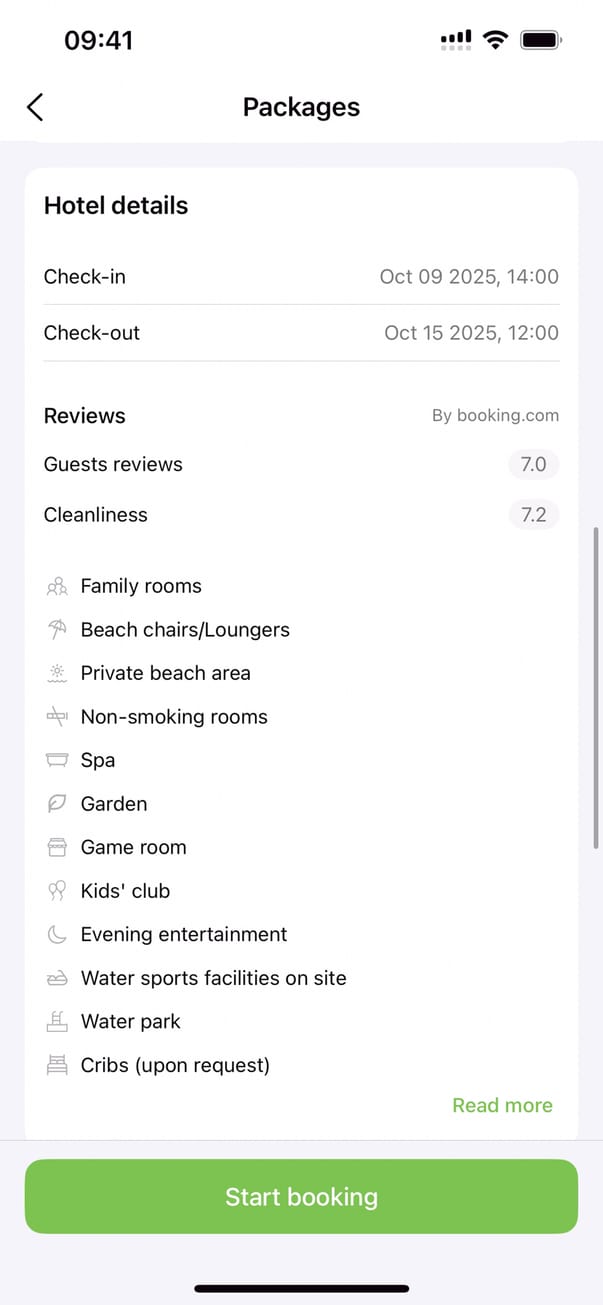
Task: Click the Evening entertainment moon icon
Action: (57, 934)
